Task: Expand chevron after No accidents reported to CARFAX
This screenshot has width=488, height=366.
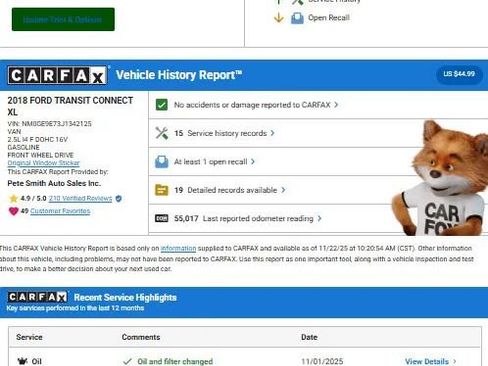Action: click(336, 105)
